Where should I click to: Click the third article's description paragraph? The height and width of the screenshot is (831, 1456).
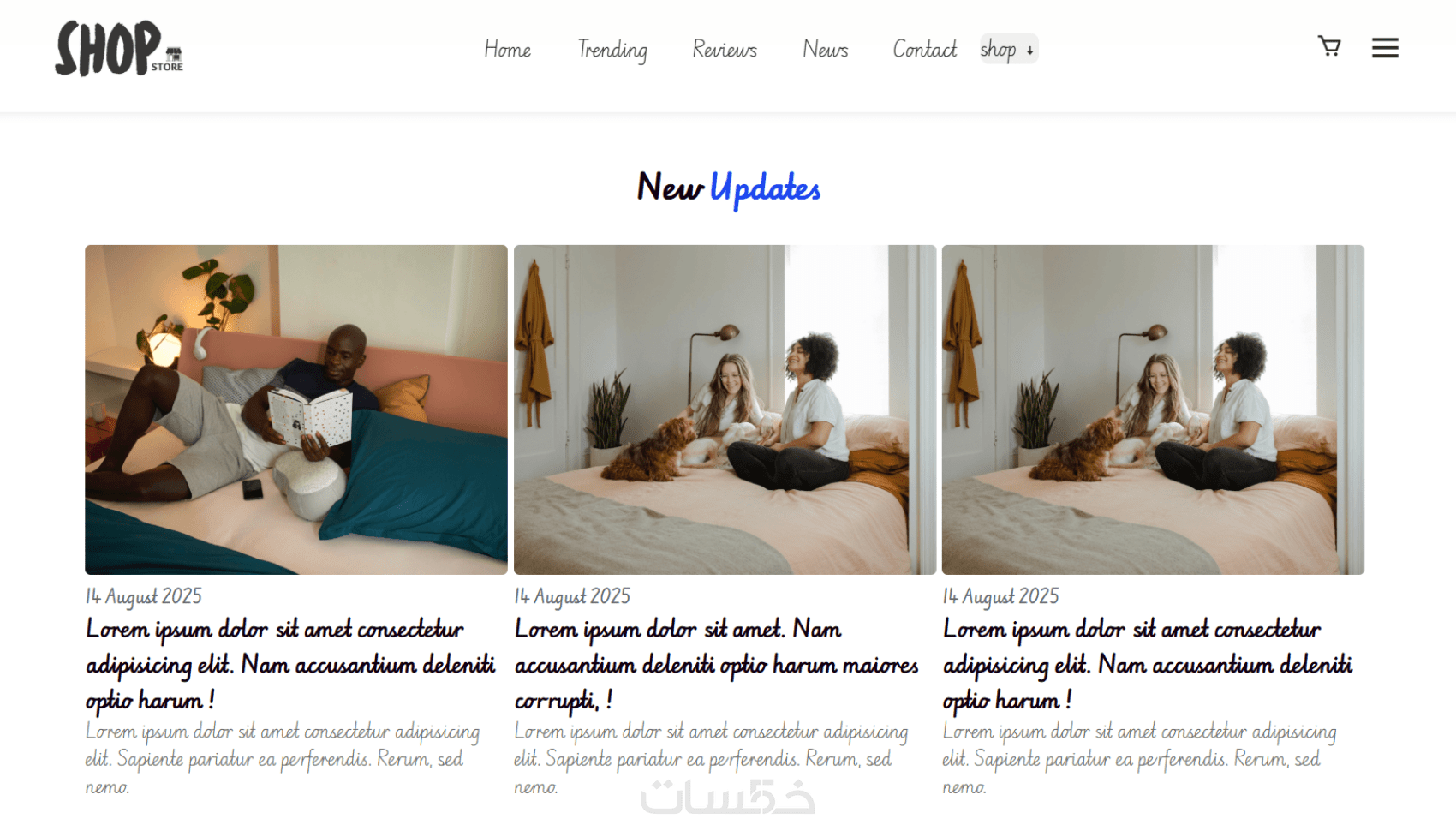click(1139, 759)
